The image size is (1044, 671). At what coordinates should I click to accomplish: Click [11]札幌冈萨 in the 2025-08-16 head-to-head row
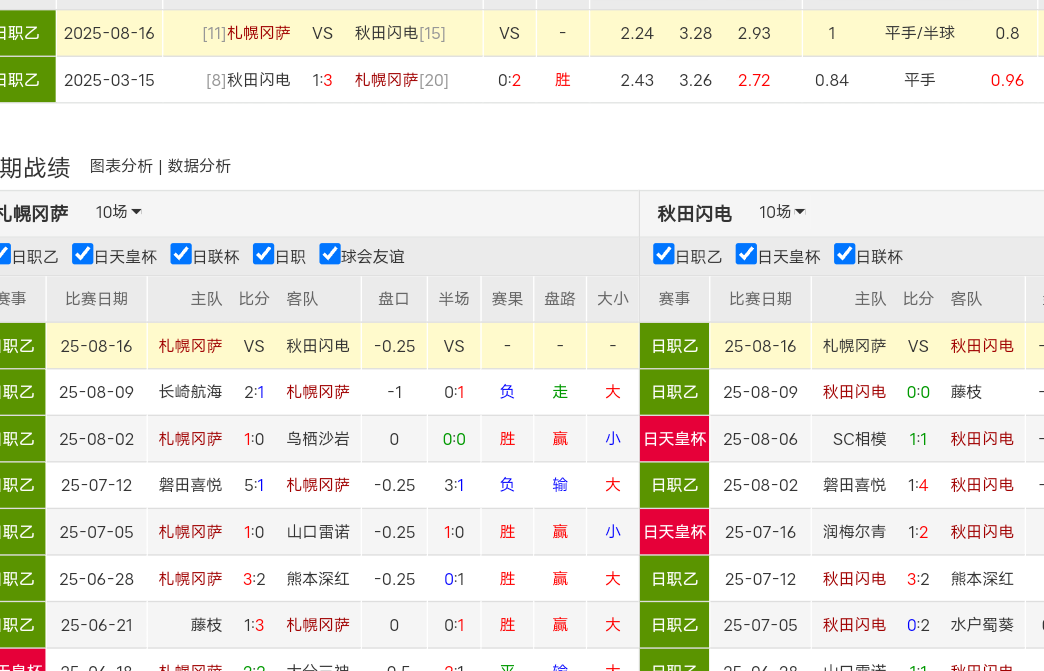click(x=246, y=33)
